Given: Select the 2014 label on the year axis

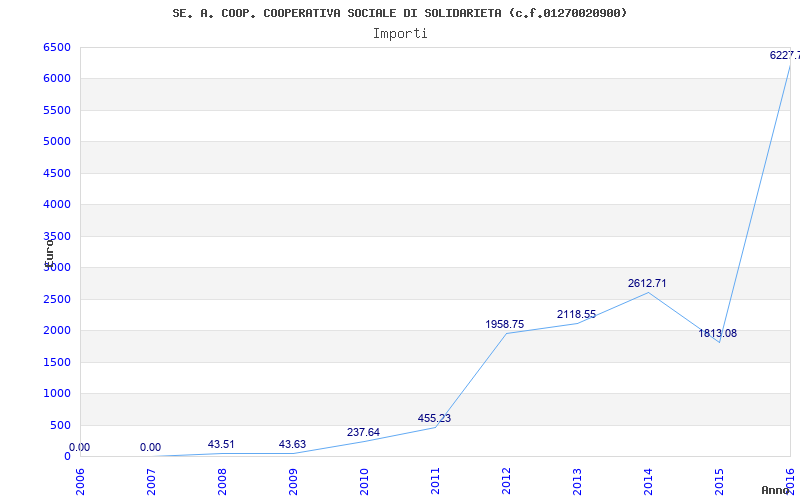Looking at the screenshot, I should coord(648,482).
